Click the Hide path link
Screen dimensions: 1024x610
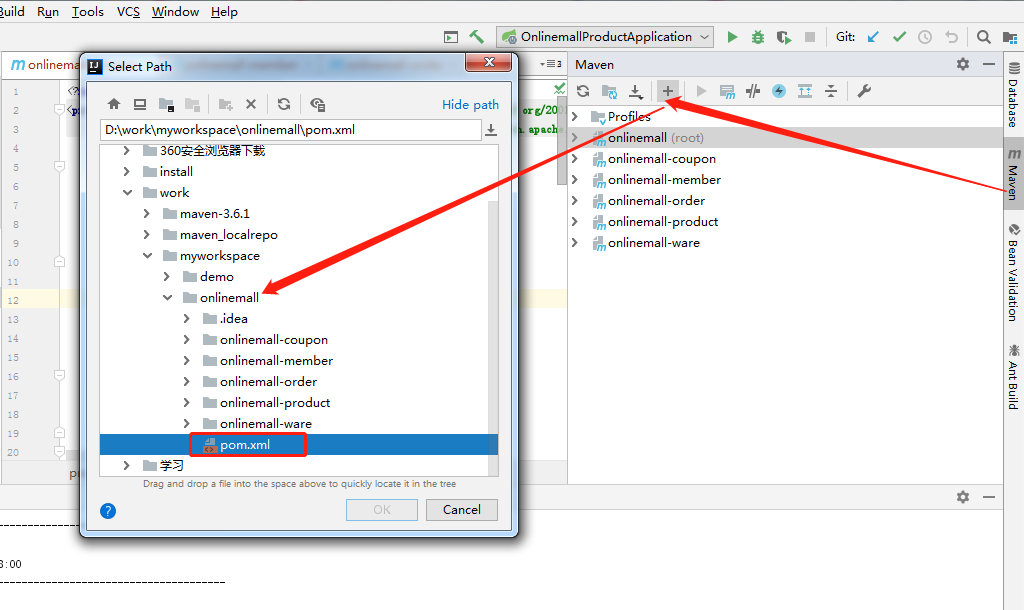point(470,104)
